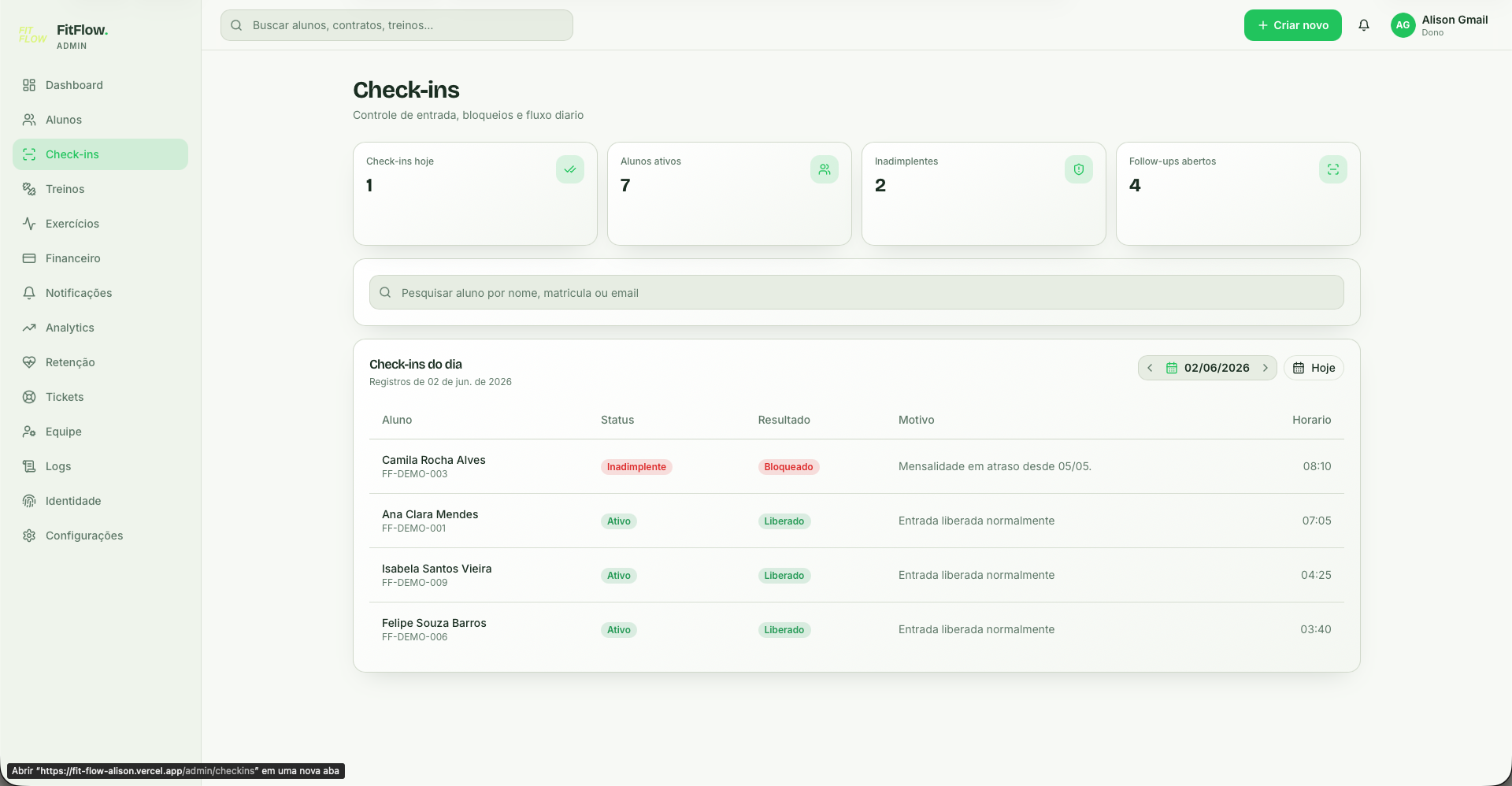Click the Horario column header
The width and height of the screenshot is (1512, 786).
point(1311,420)
